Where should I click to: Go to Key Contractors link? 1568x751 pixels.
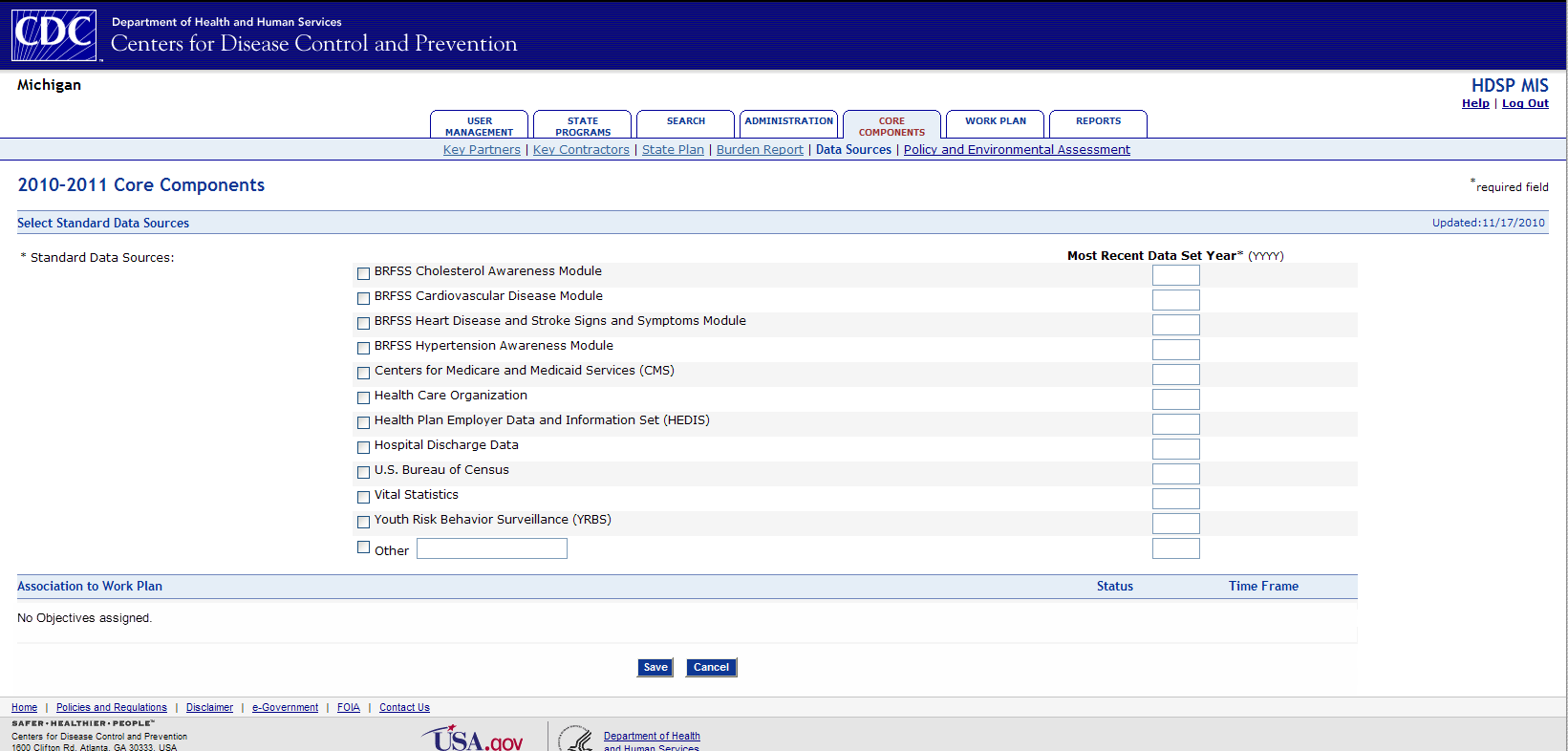pos(581,150)
